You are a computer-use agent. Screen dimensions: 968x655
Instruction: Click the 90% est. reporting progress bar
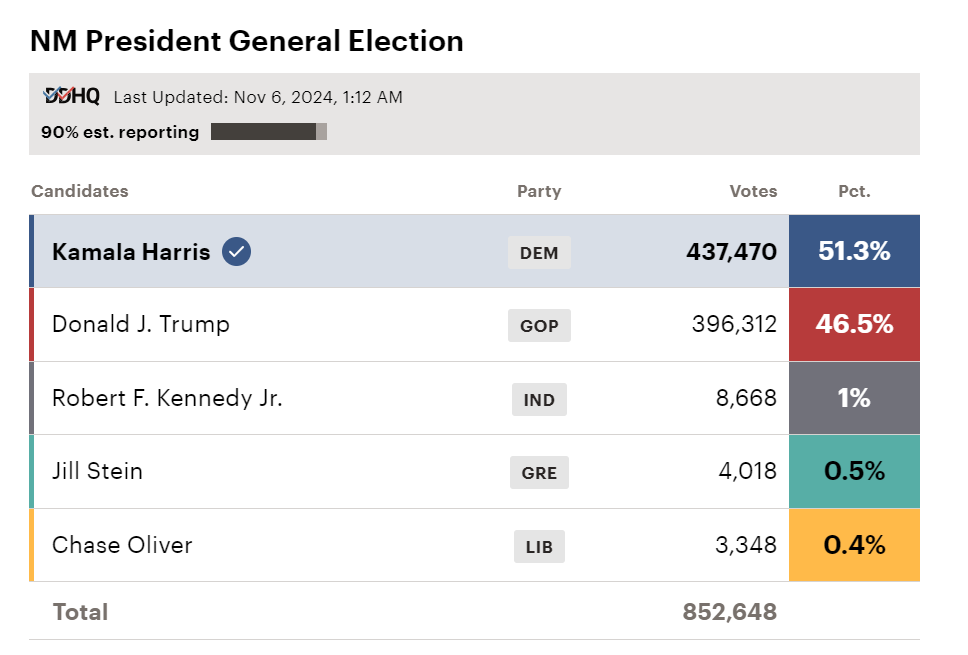pos(269,131)
